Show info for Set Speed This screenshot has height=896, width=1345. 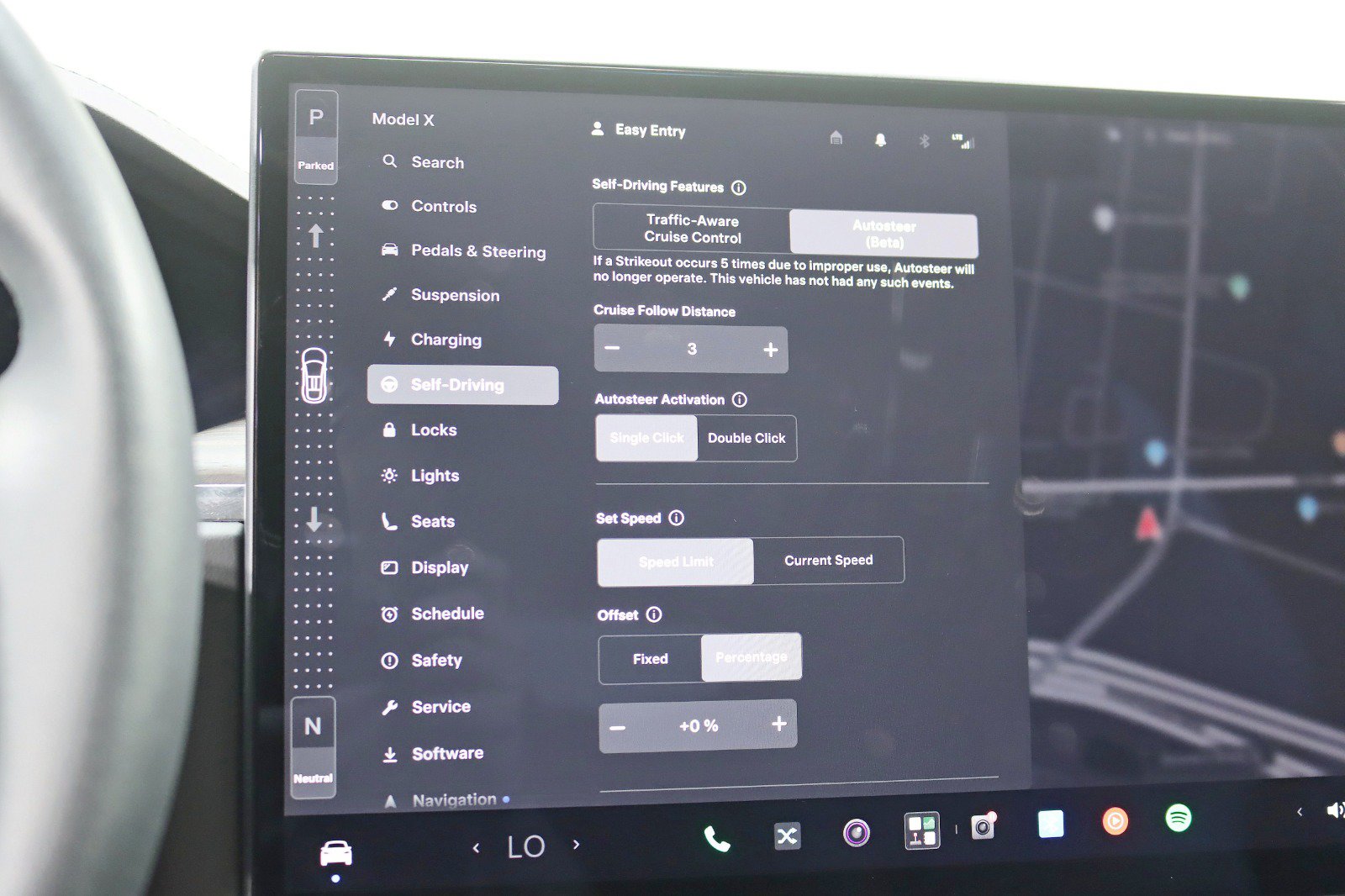click(x=676, y=519)
